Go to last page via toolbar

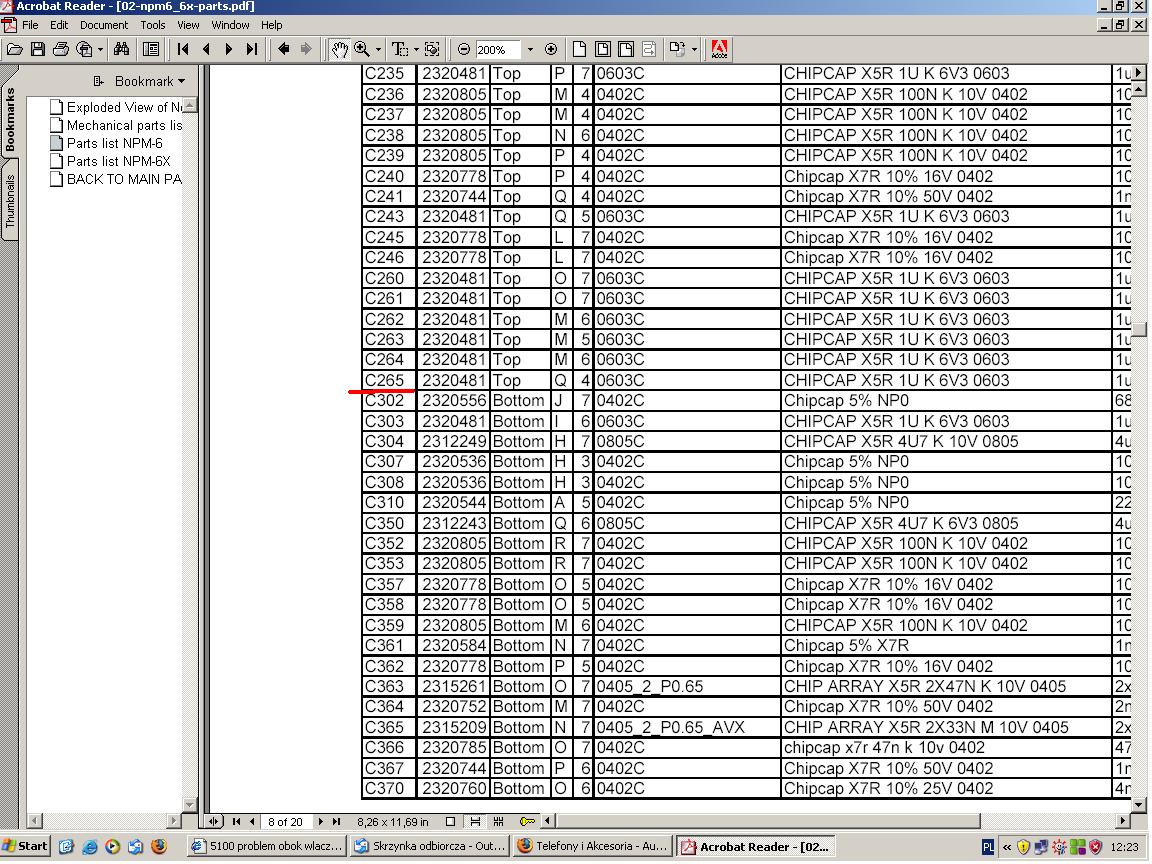coord(252,49)
